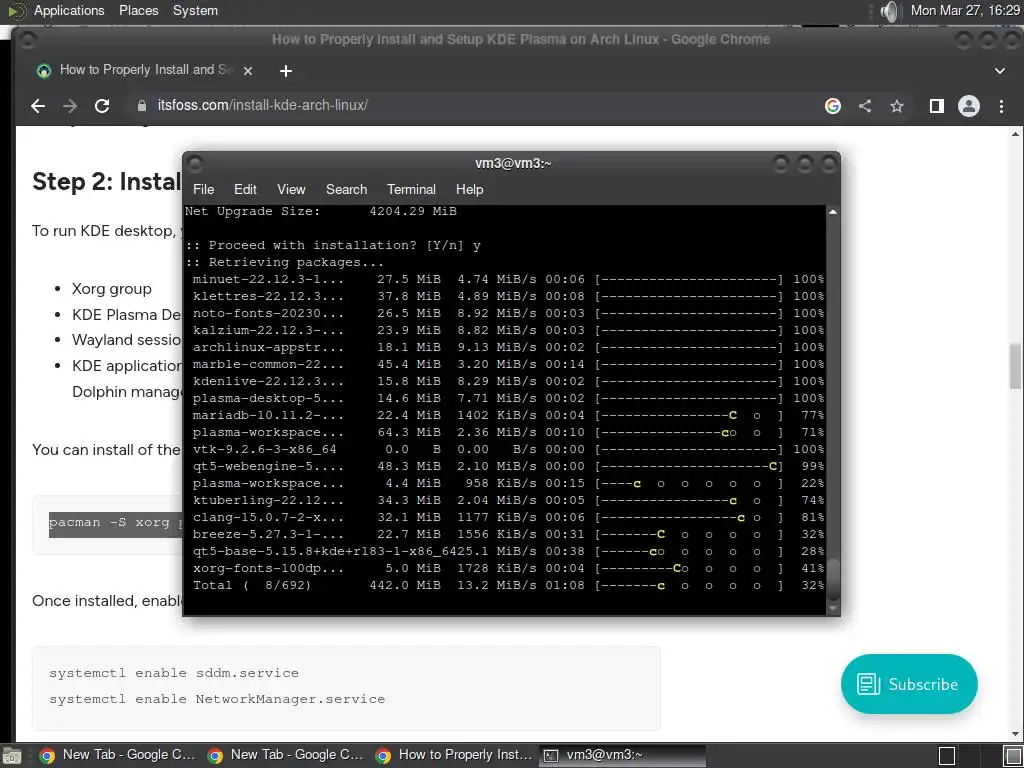Share this page via share icon
This screenshot has height=768, width=1024.
click(865, 106)
